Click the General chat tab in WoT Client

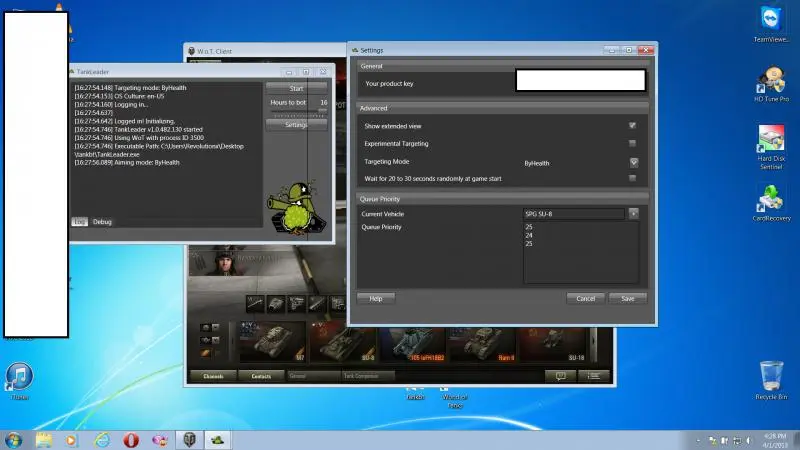pyautogui.click(x=312, y=376)
